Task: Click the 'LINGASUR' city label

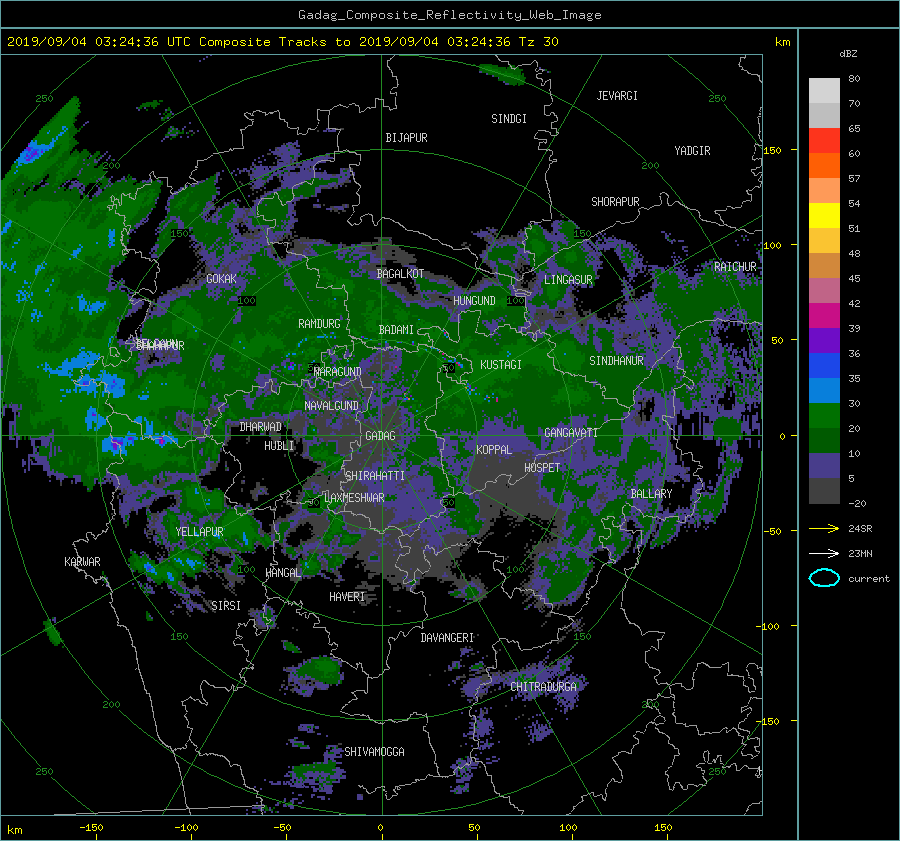Action: point(568,280)
